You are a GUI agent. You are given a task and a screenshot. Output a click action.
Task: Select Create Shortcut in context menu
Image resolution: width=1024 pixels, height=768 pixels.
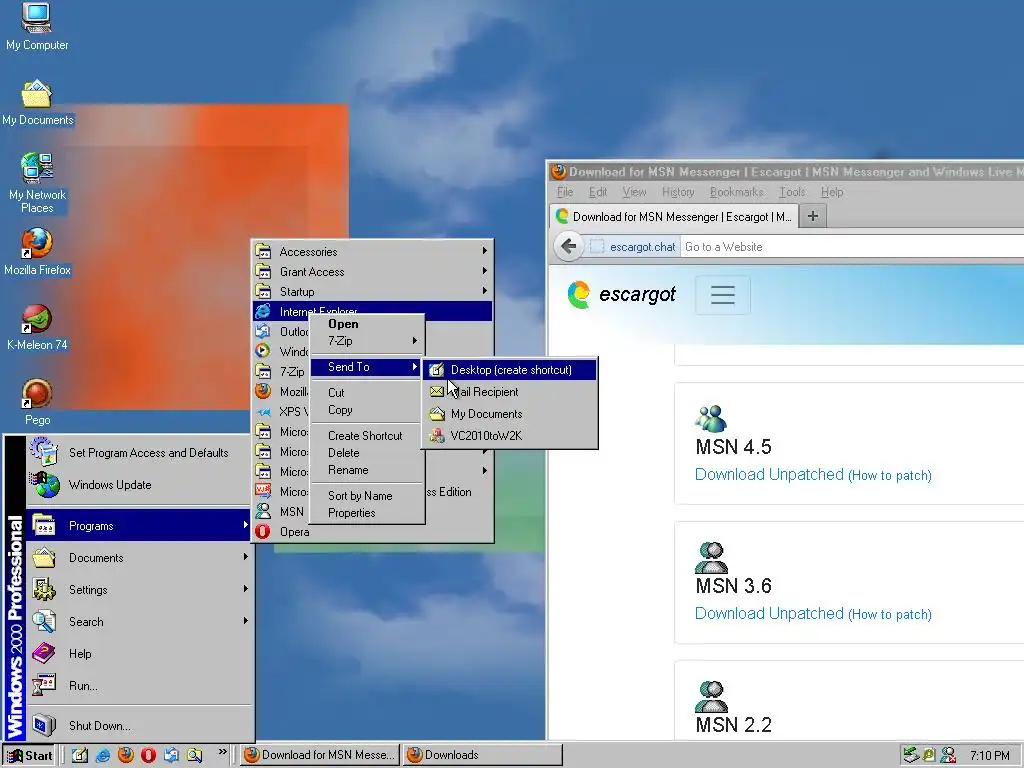coord(366,436)
